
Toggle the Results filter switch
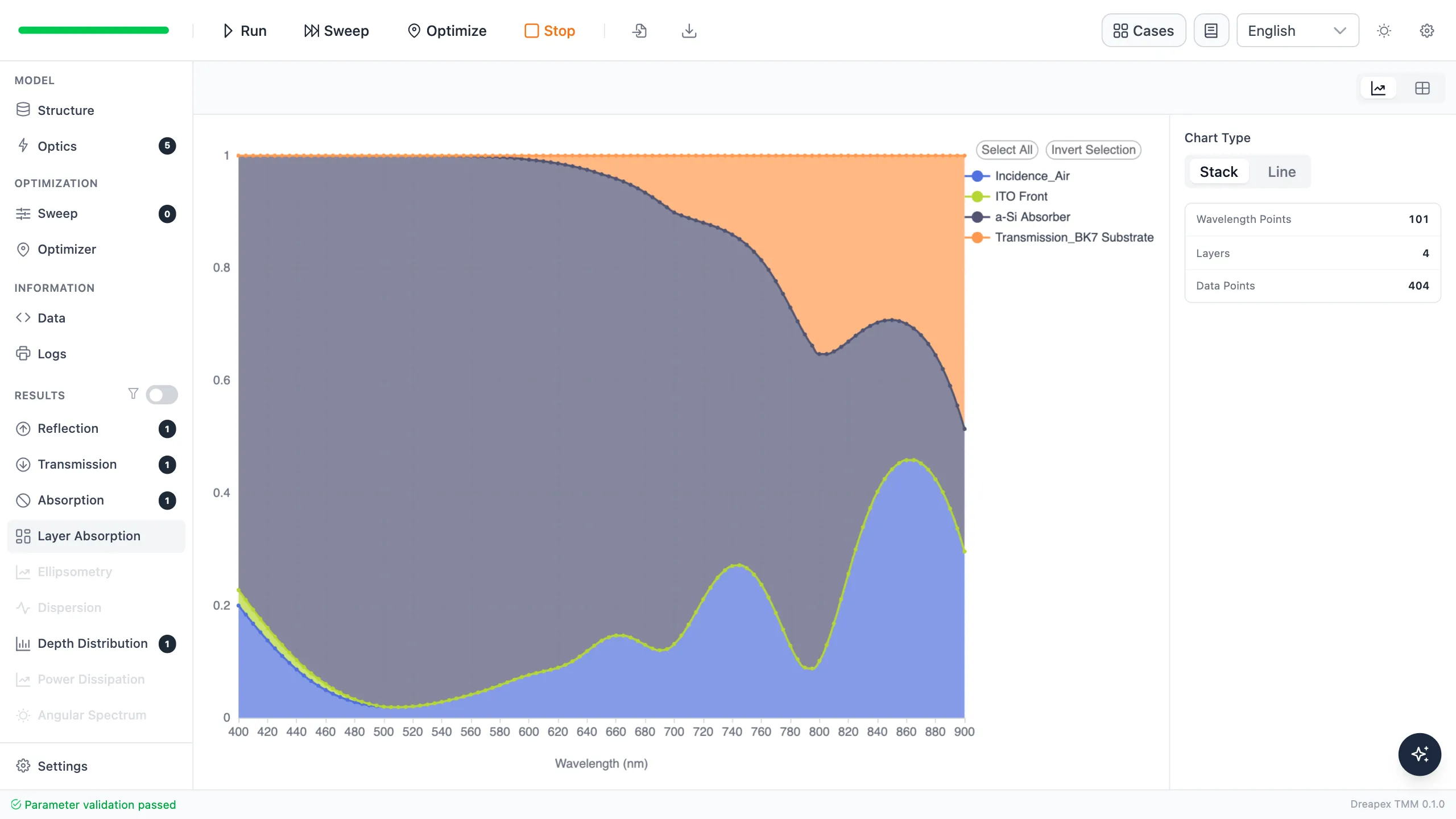tap(162, 395)
